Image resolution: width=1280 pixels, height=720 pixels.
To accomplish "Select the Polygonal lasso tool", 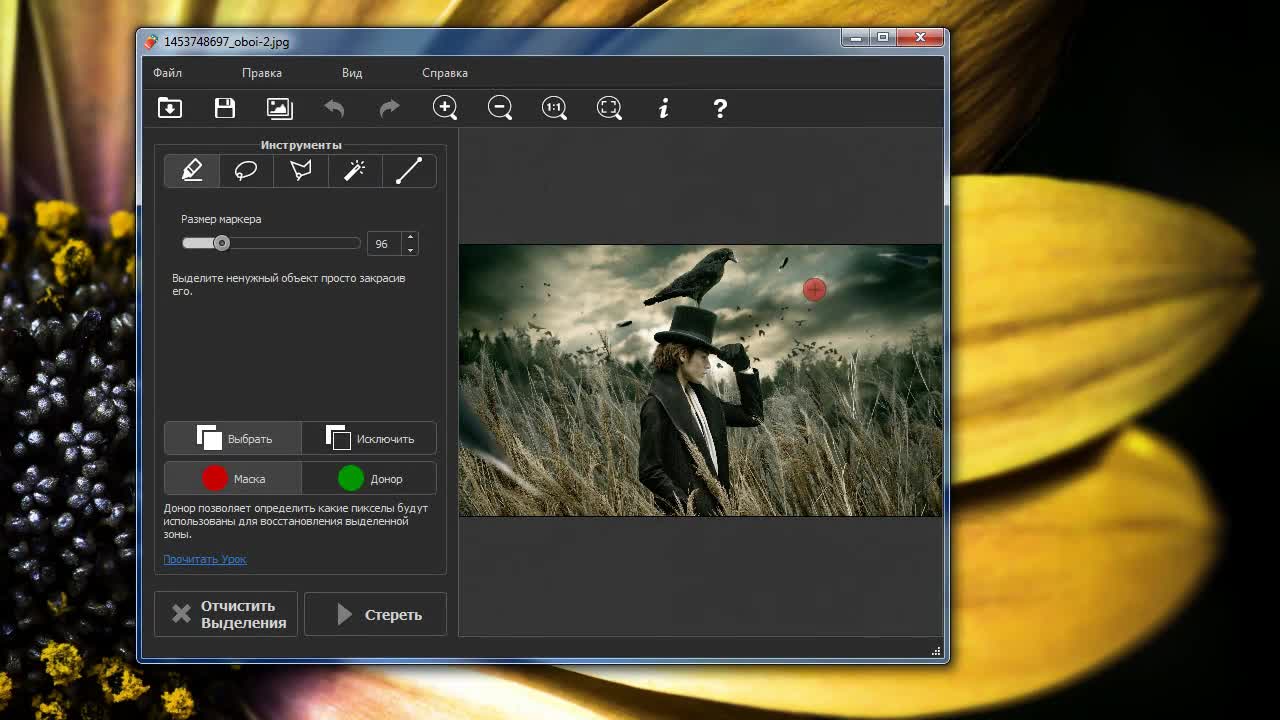I will [x=300, y=171].
